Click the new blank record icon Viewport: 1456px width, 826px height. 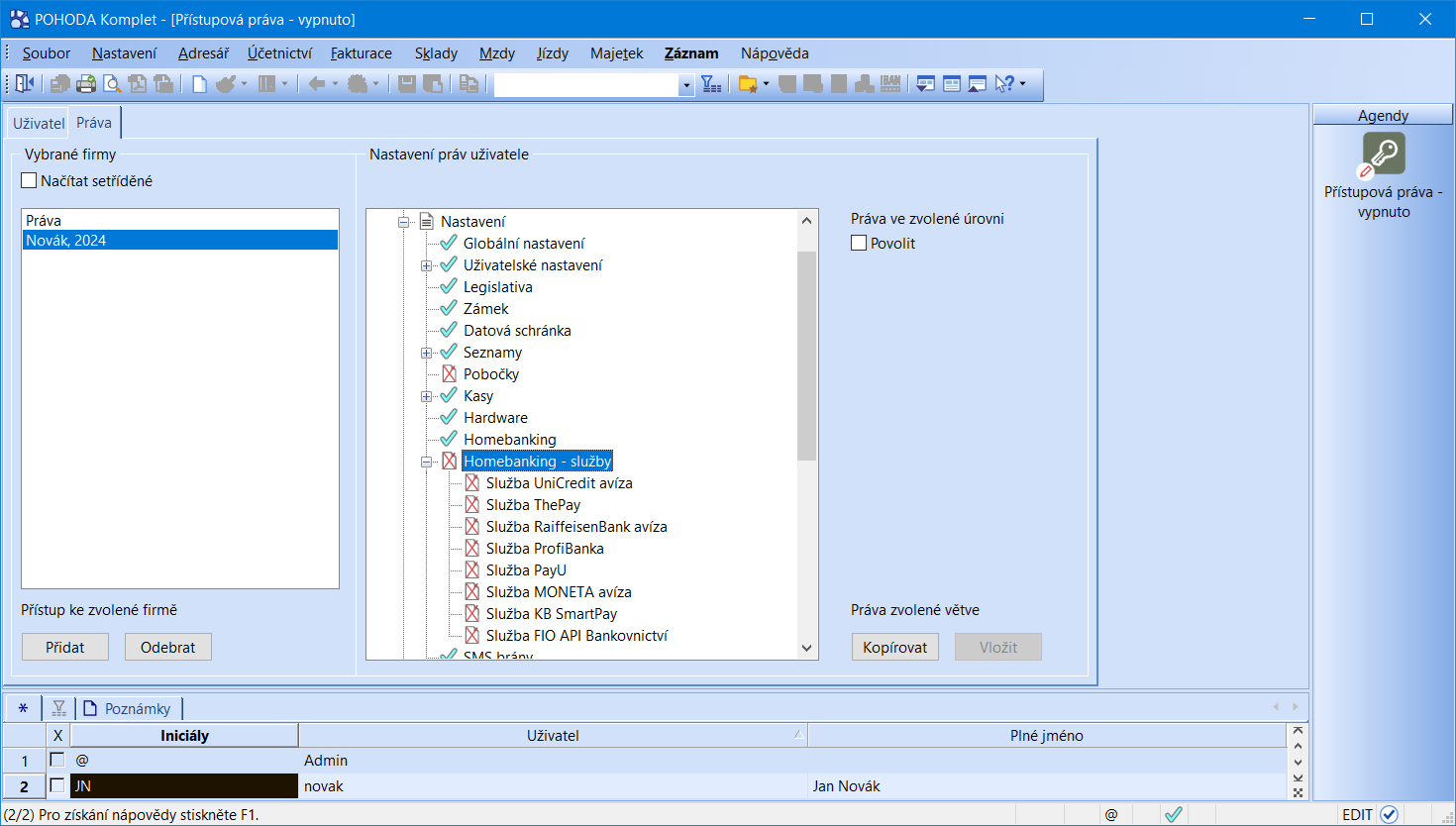pyautogui.click(x=199, y=84)
